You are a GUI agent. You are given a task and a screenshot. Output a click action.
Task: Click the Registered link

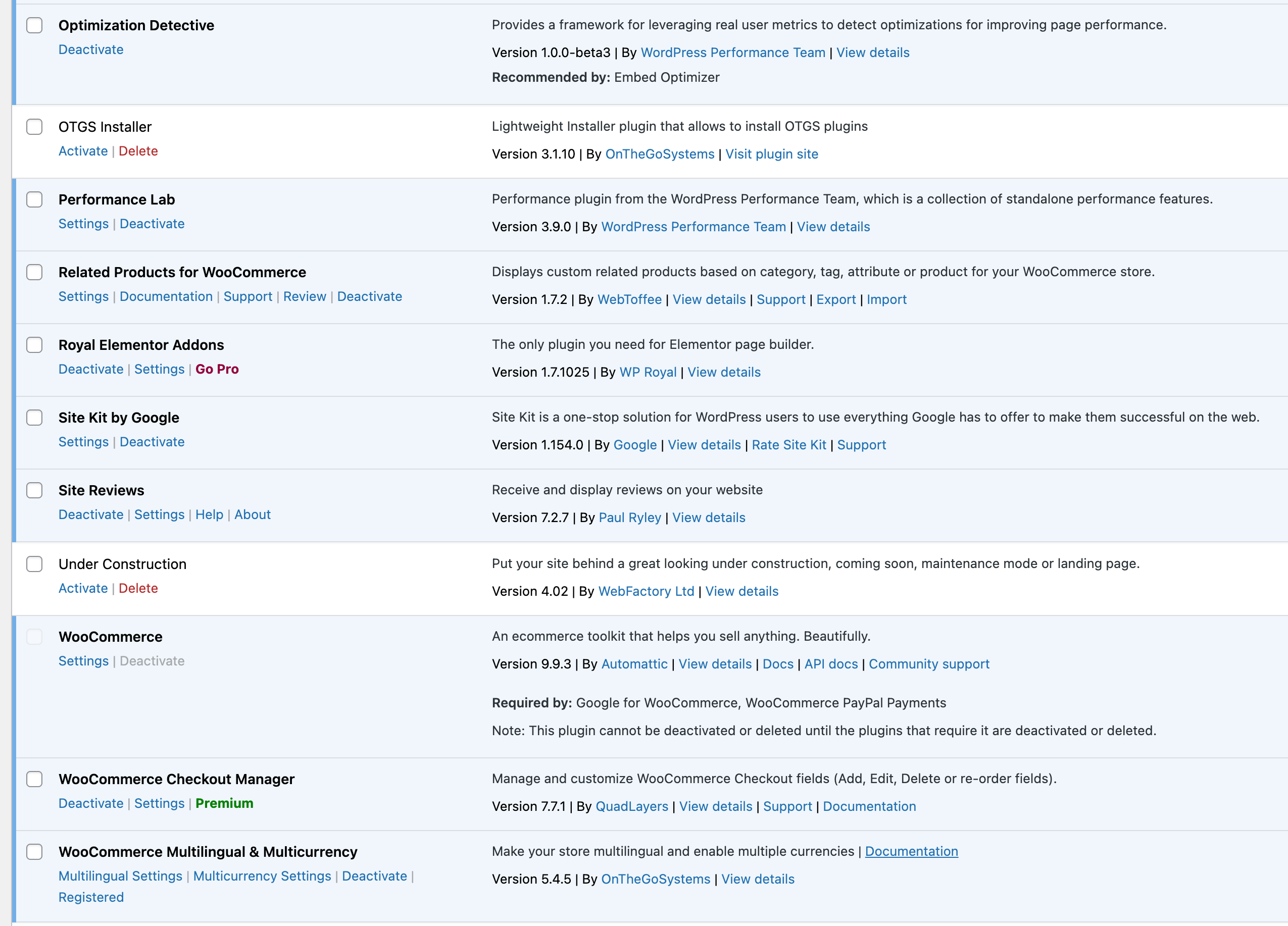91,897
